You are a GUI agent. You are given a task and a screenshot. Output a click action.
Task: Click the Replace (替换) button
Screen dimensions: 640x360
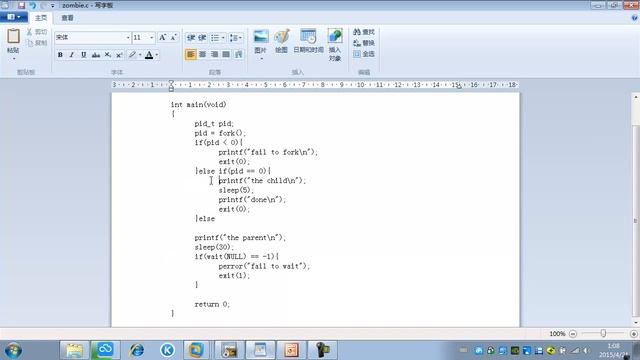(x=364, y=43)
